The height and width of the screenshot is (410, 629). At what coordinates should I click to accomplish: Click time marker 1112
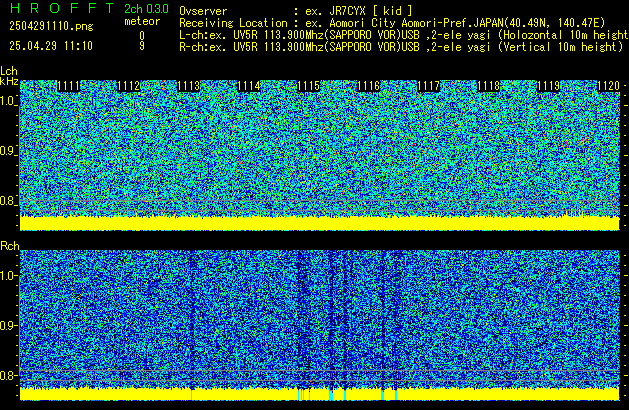tap(128, 86)
